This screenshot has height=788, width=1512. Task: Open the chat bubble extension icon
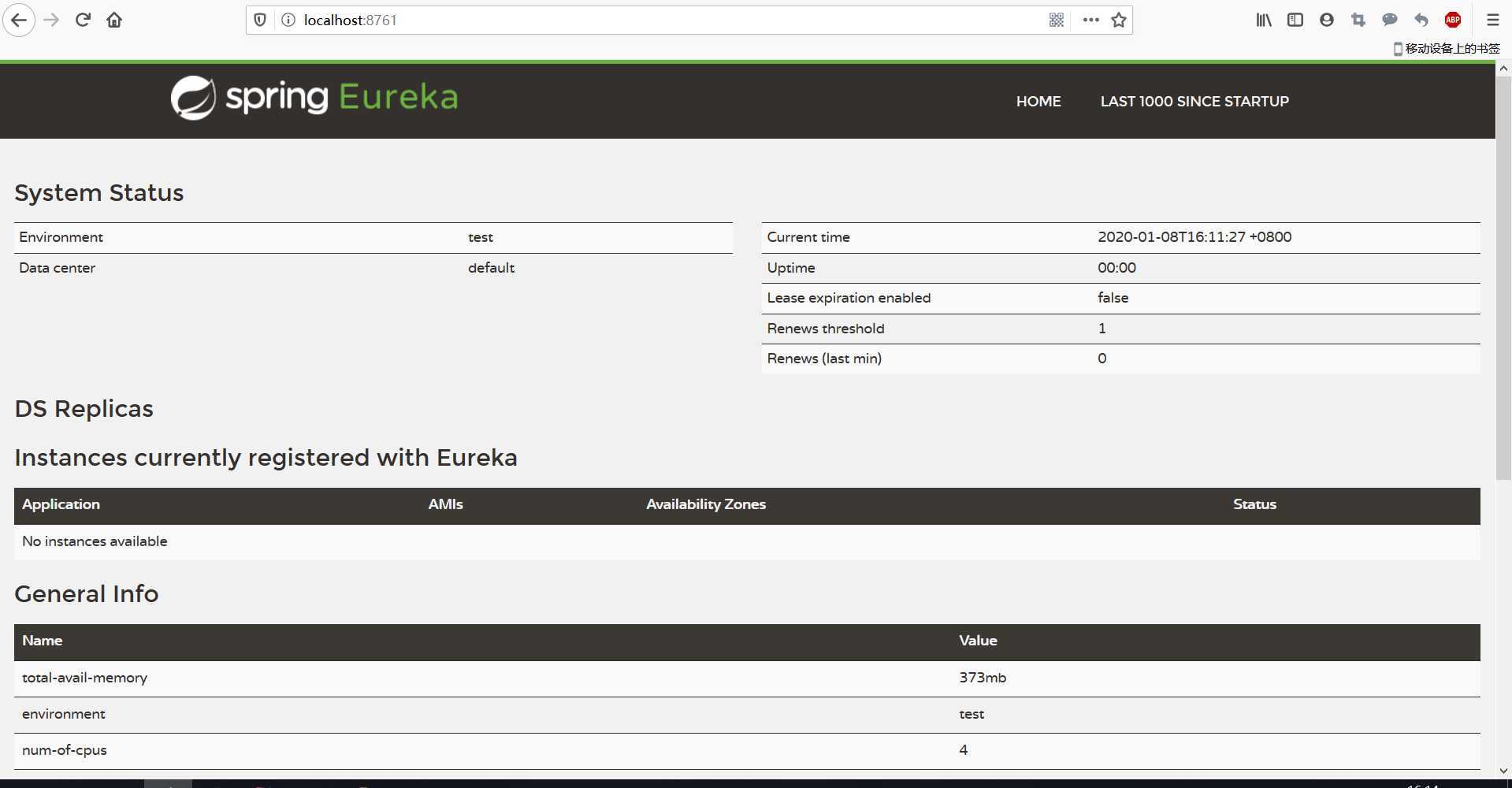1390,20
